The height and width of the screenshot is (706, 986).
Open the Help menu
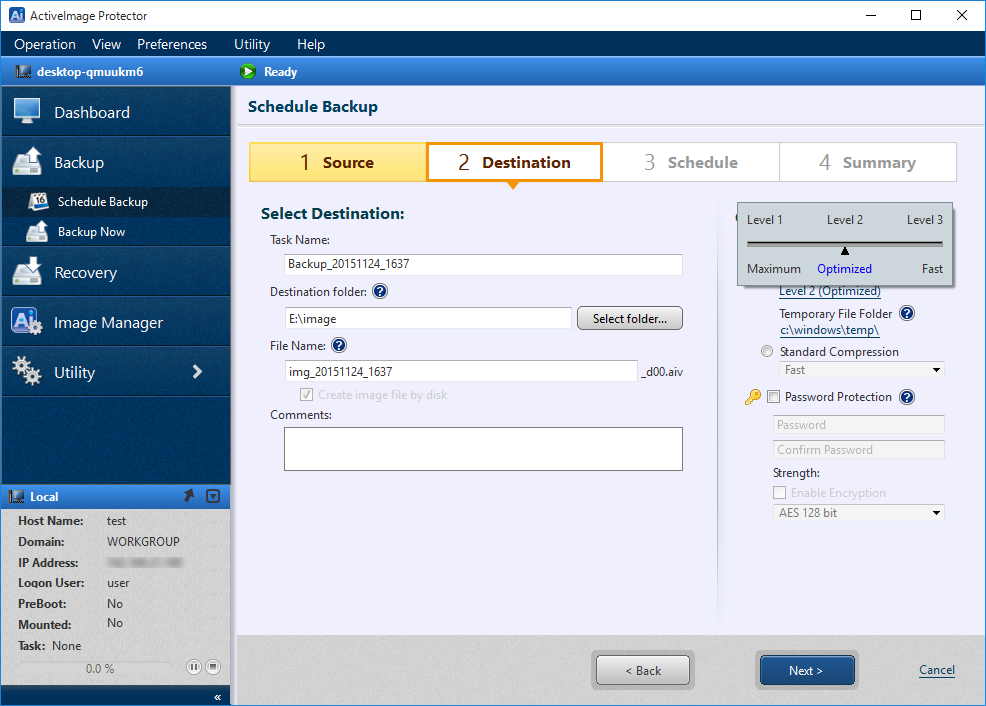coord(311,44)
